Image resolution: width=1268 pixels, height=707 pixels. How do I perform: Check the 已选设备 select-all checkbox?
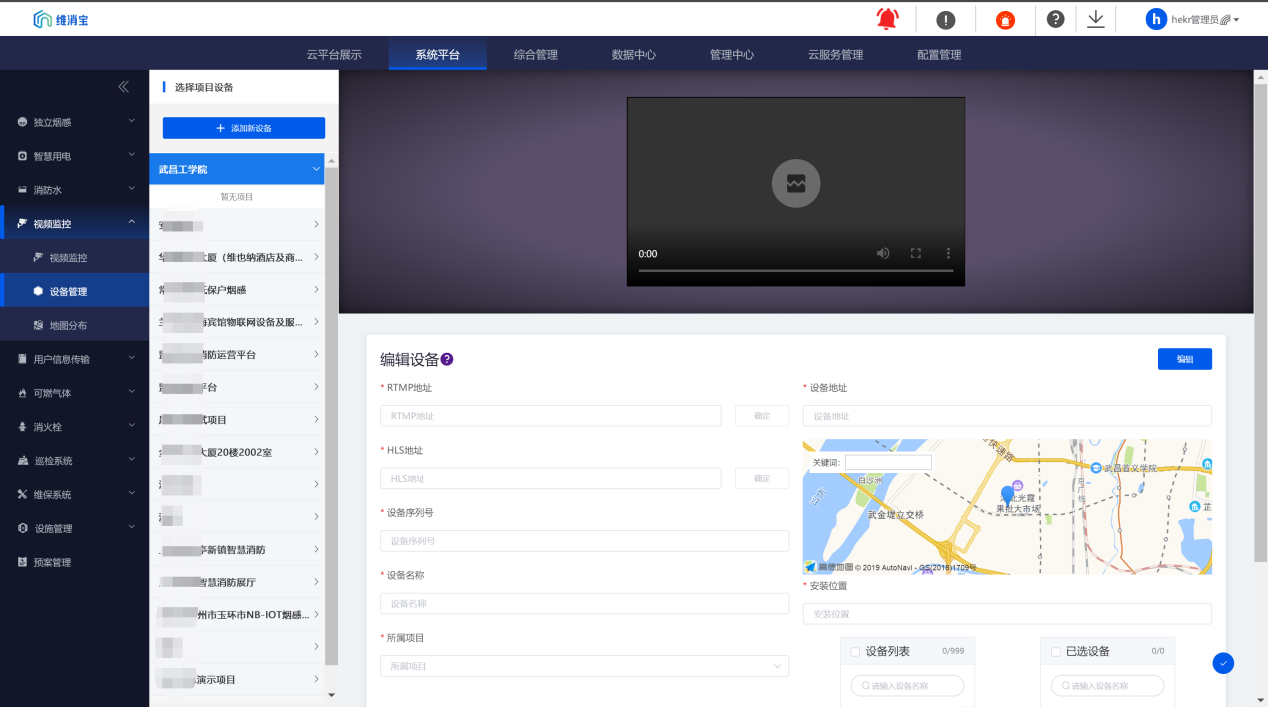pyautogui.click(x=1055, y=652)
